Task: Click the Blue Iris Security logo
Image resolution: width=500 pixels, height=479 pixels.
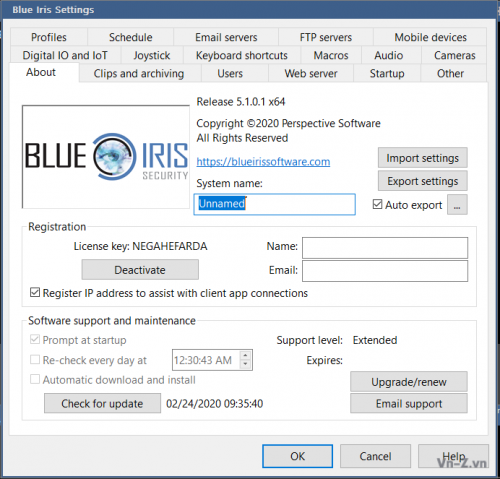Action: click(x=106, y=157)
